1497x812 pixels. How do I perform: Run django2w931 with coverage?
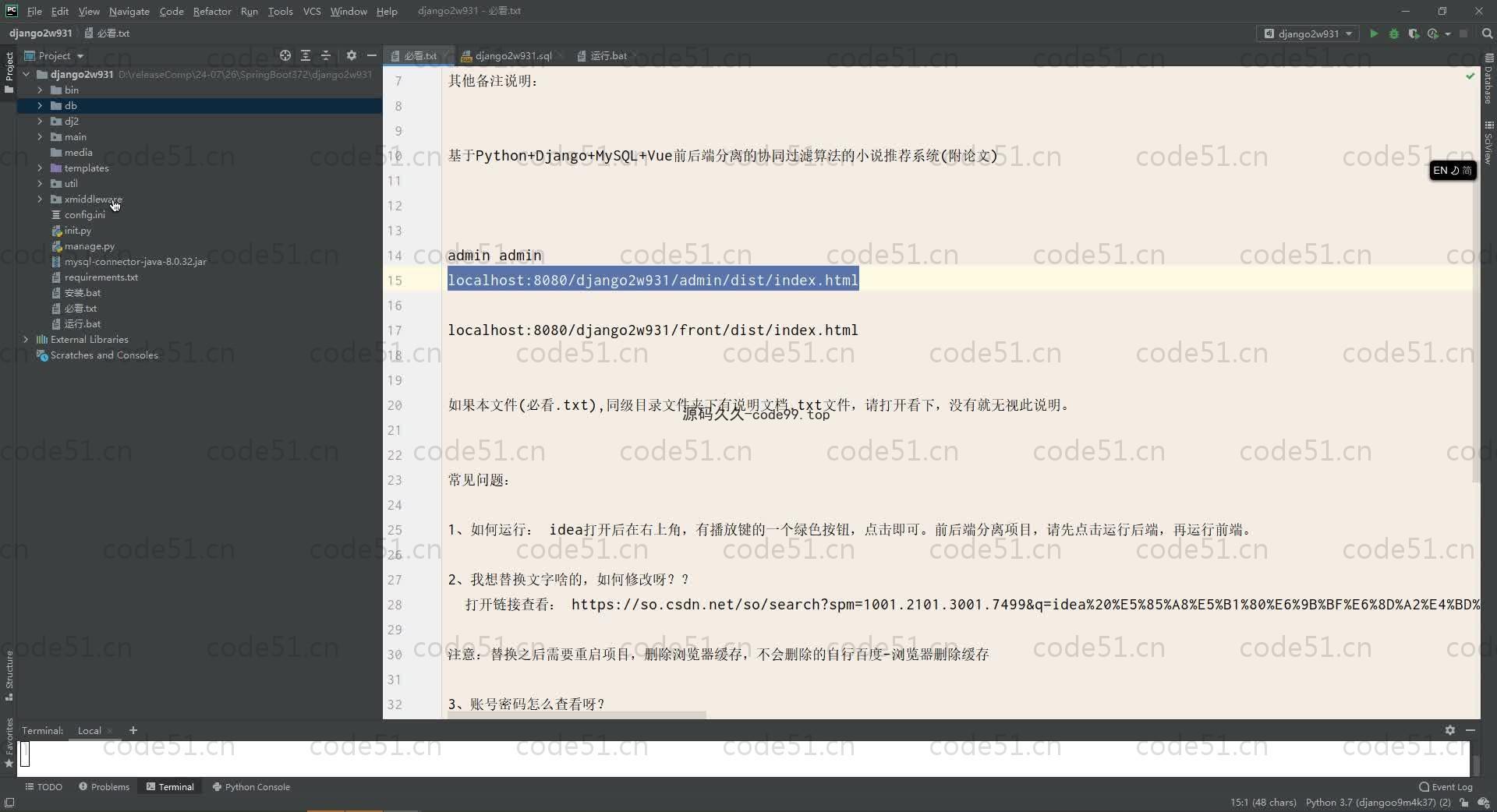[1414, 34]
